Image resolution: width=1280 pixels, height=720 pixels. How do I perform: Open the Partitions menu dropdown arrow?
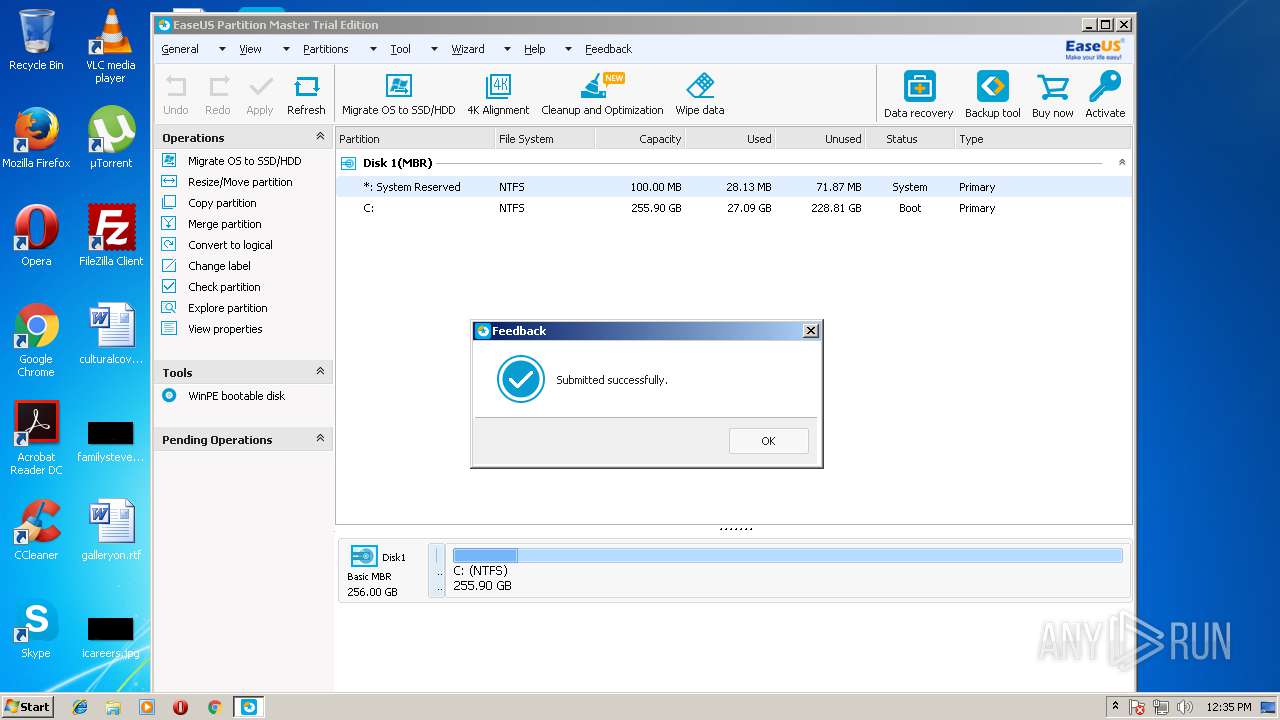tap(373, 49)
